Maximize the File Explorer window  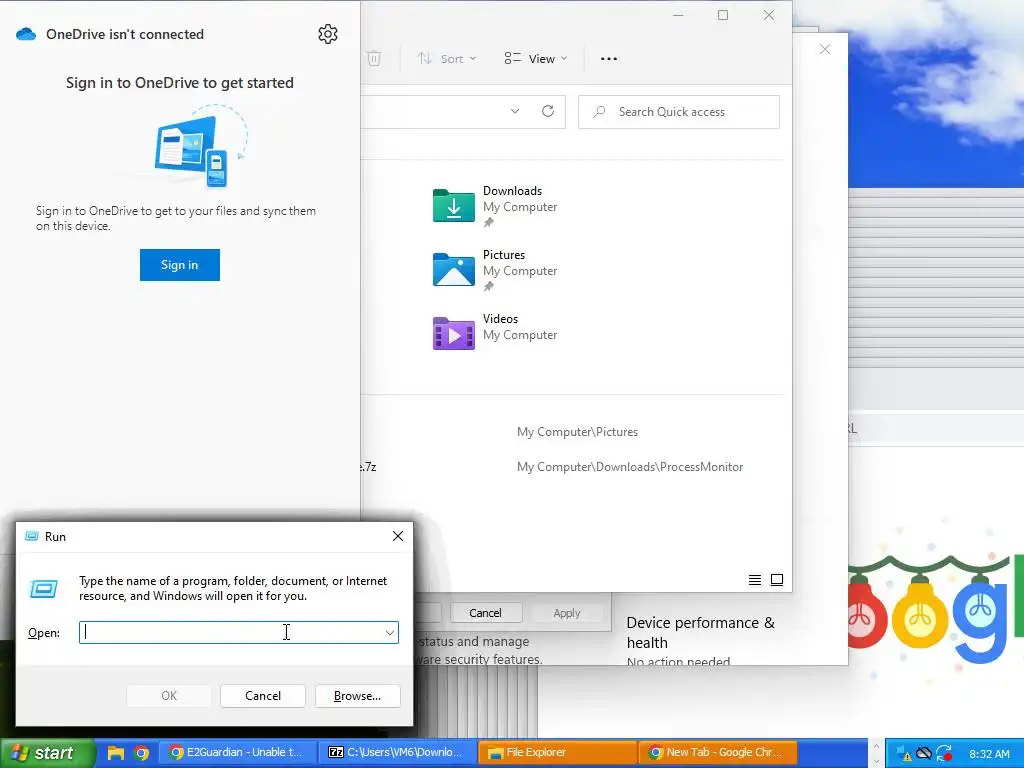[723, 15]
